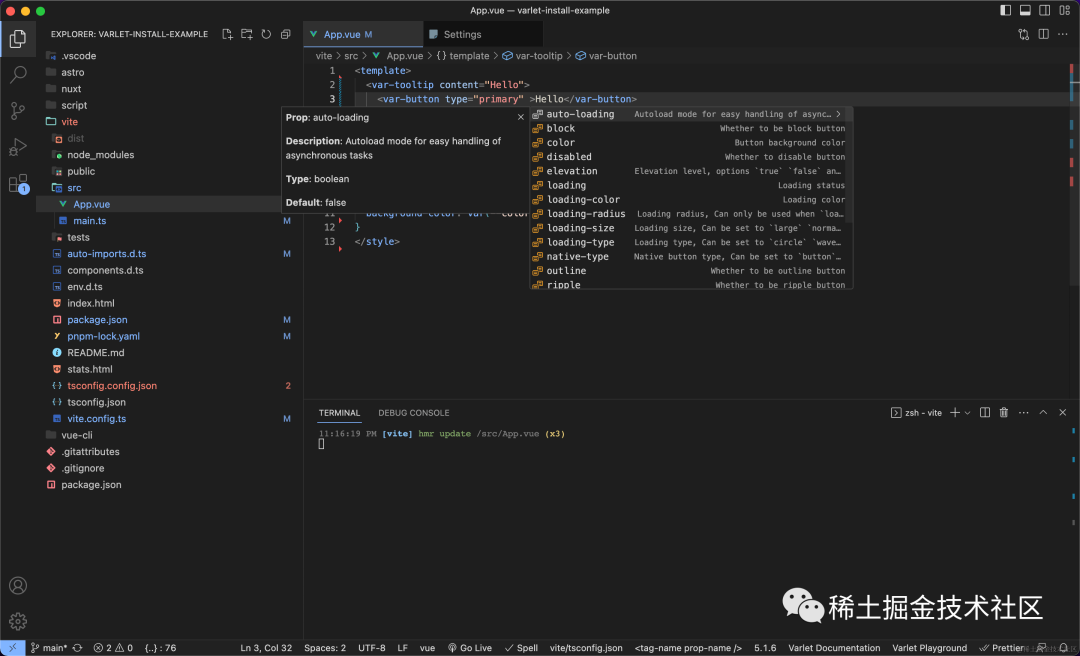The width and height of the screenshot is (1080, 656).
Task: Split the editor to the right
Action: (x=1043, y=34)
